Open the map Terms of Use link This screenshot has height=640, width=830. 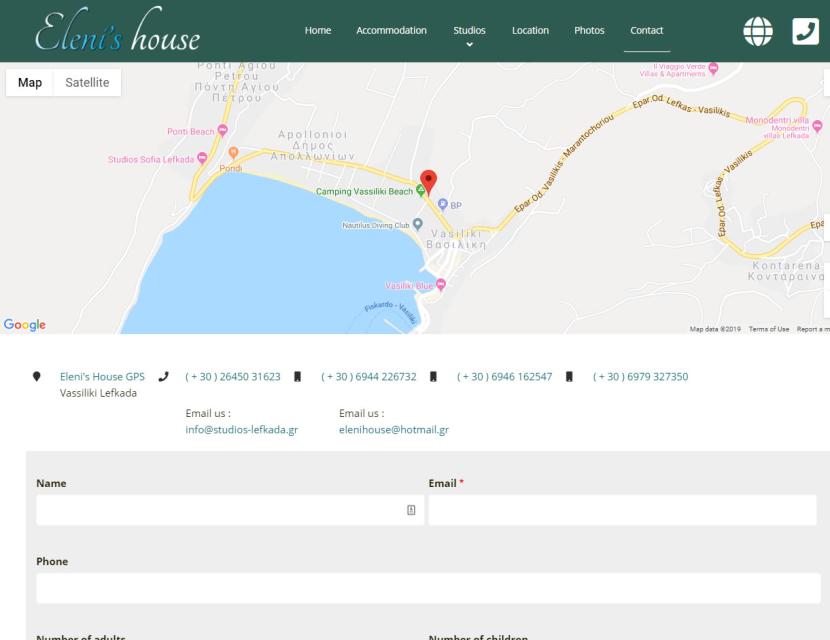point(769,329)
